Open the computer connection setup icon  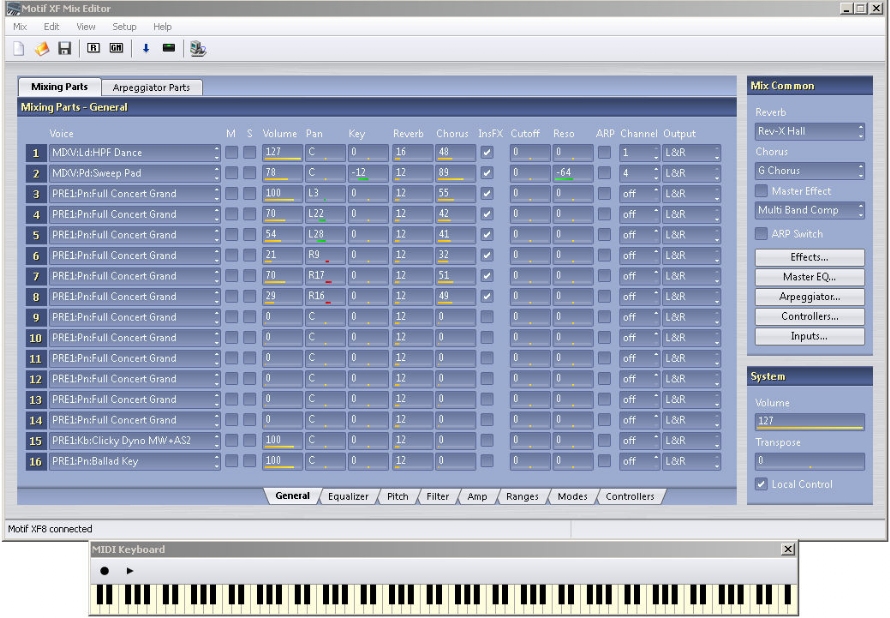198,48
